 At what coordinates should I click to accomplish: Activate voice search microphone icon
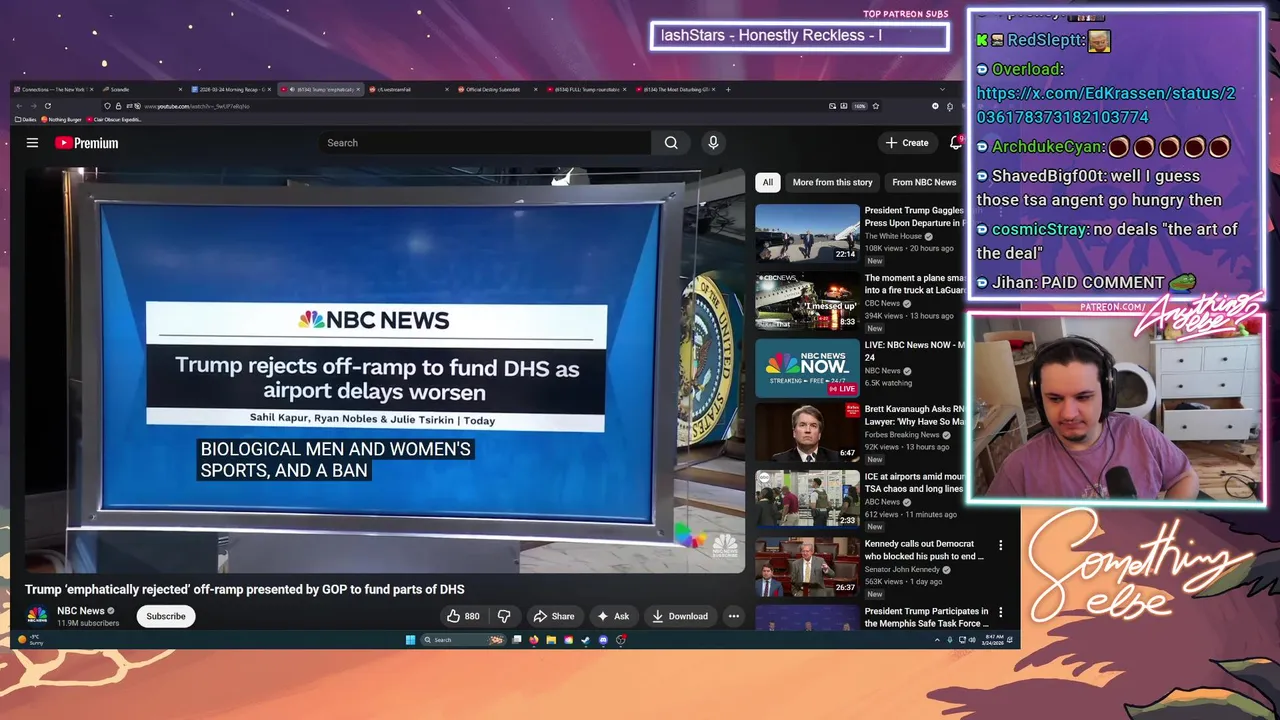tap(713, 143)
